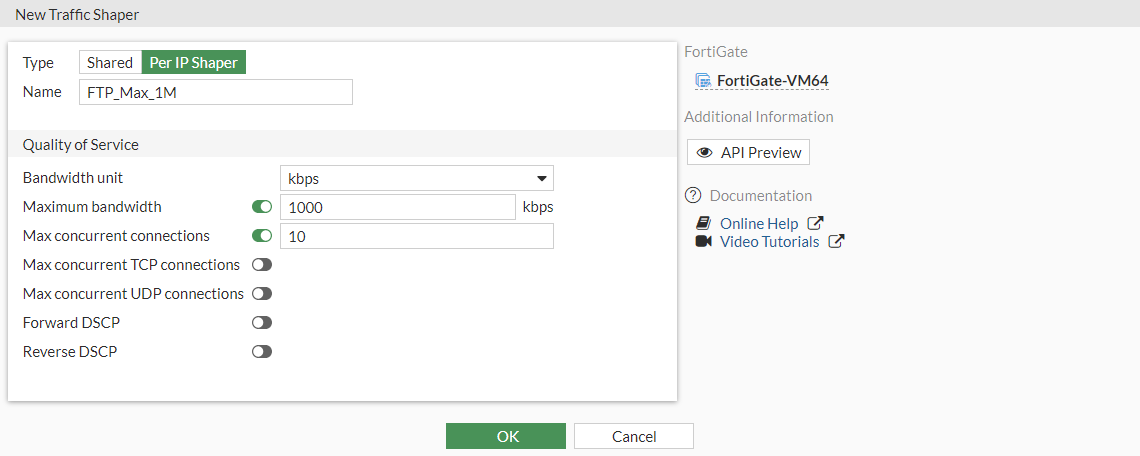
Task: Click the eye icon in API Preview
Action: 705,153
